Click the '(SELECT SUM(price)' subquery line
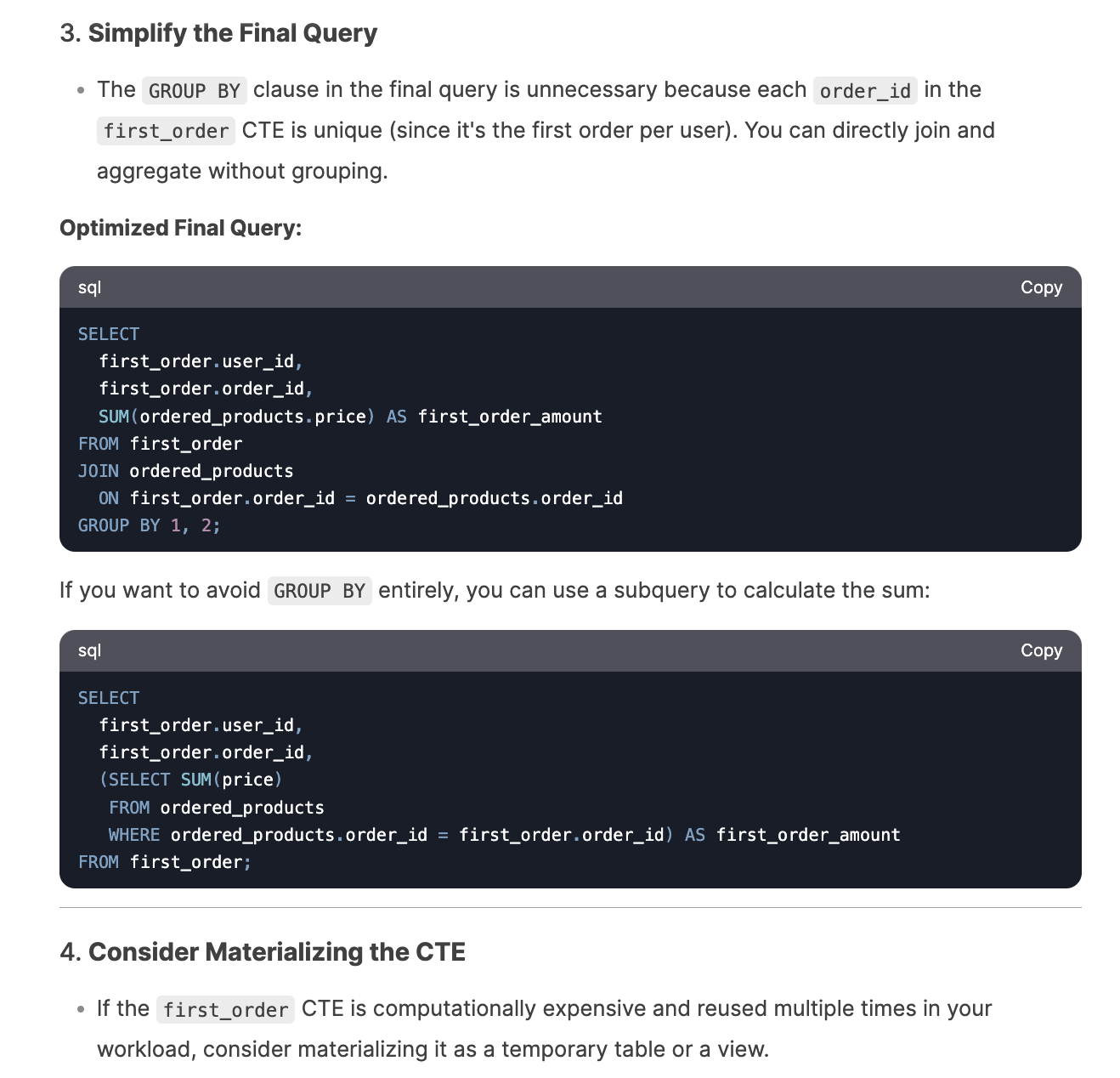The width and height of the screenshot is (1120, 1078). 190,780
